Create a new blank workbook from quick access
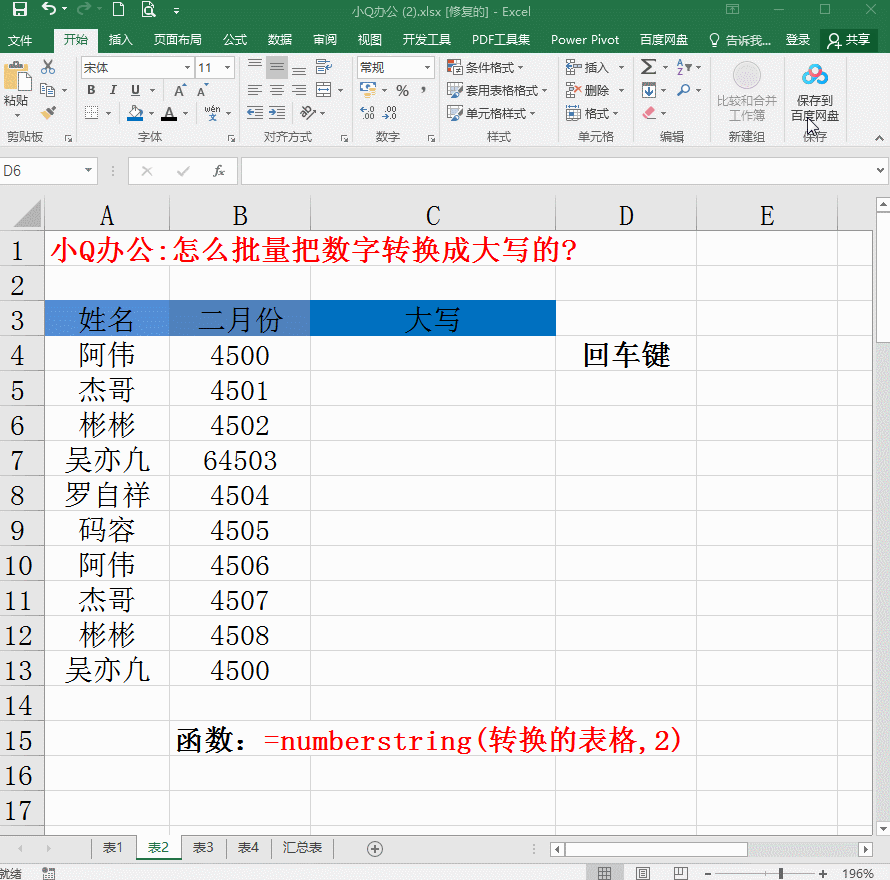The image size is (890, 880). click(118, 10)
